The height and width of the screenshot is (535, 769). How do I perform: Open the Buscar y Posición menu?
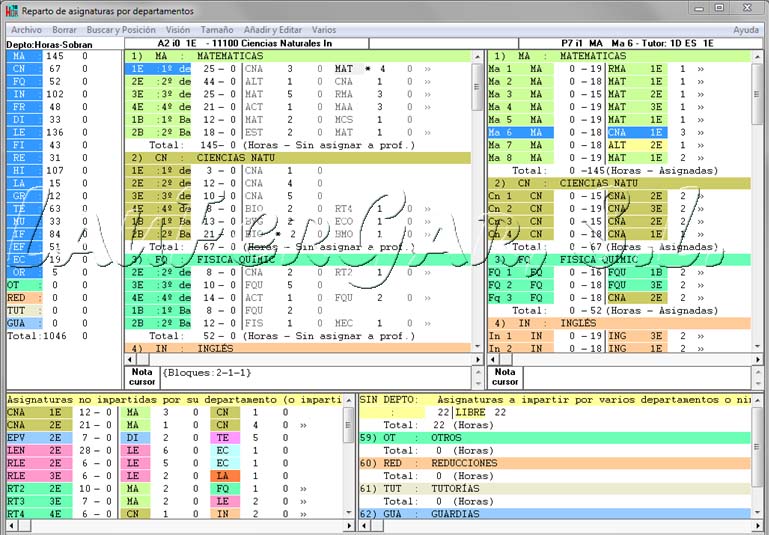pyautogui.click(x=121, y=30)
